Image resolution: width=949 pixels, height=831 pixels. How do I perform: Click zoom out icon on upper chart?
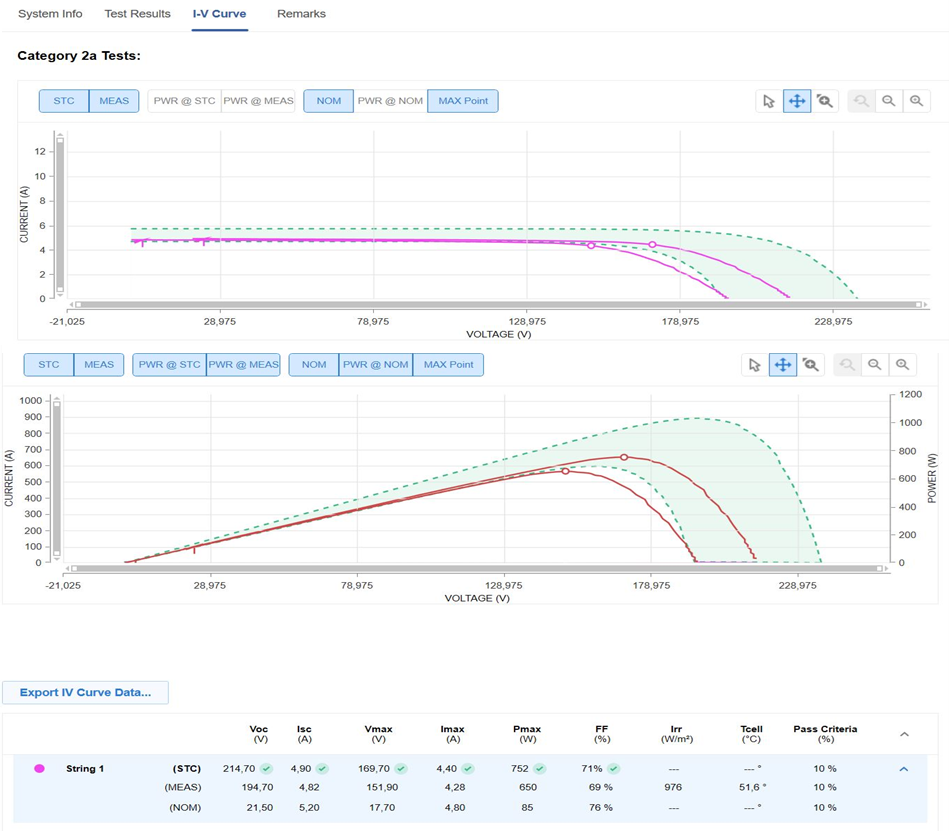[x=888, y=101]
